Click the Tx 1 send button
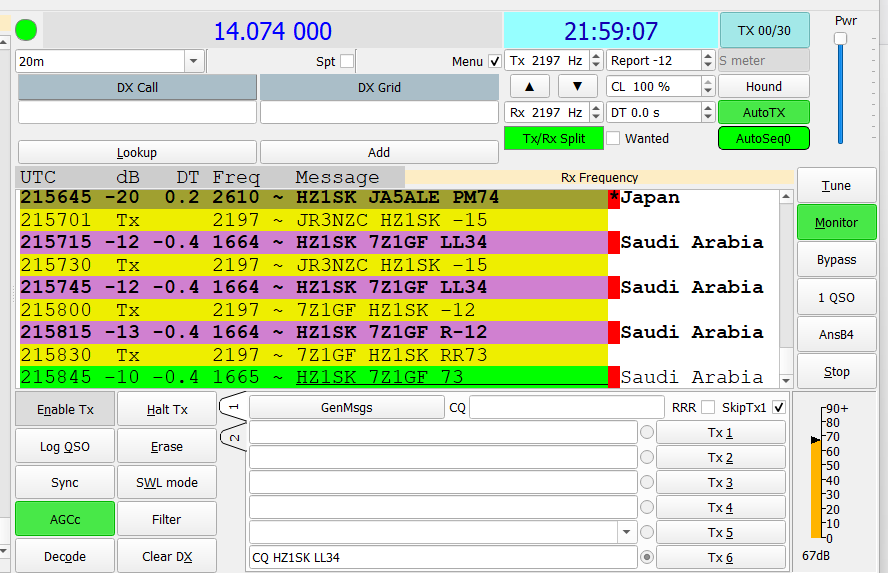This screenshot has height=573, width=888. pyautogui.click(x=720, y=433)
